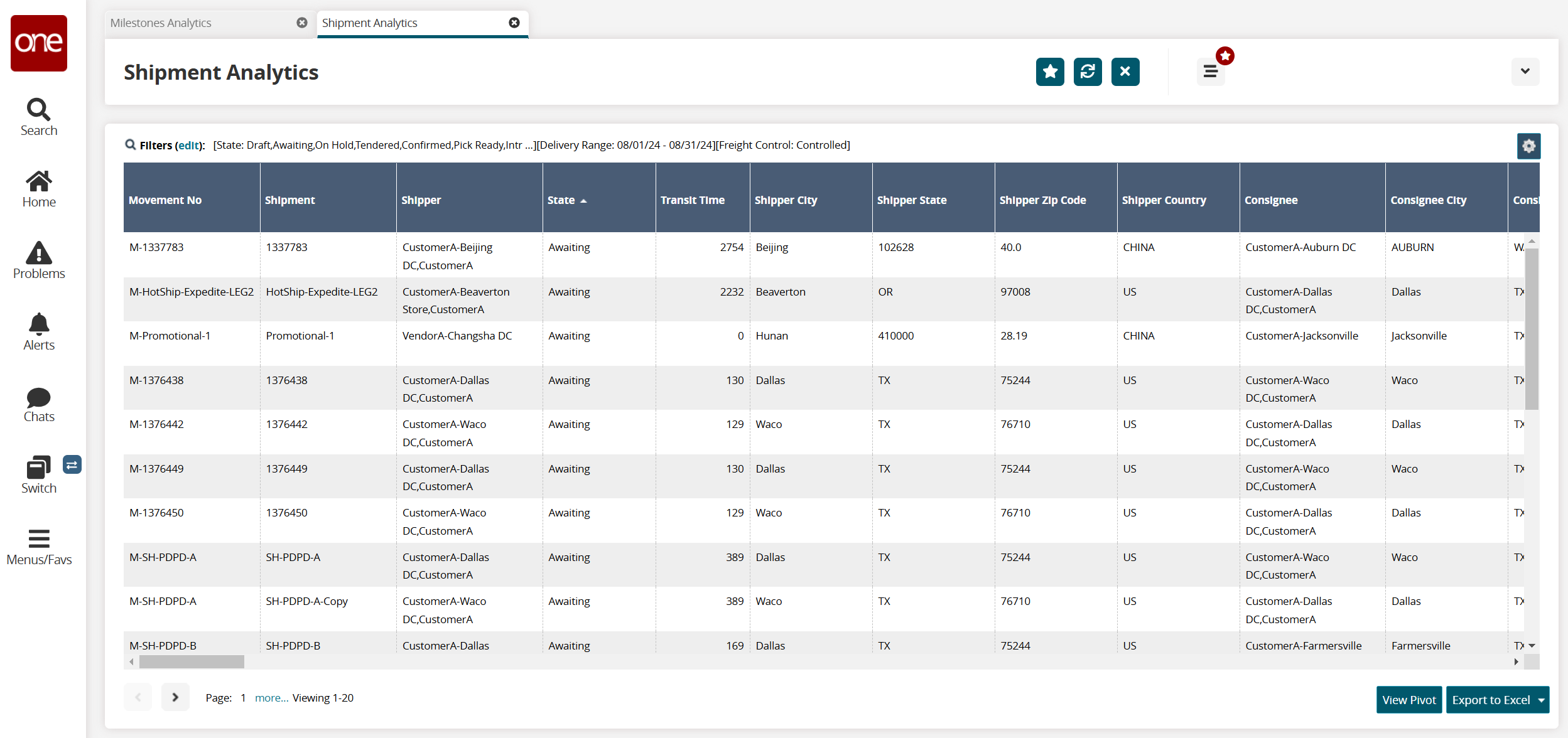Click CustomerA-Jacksonville consignee cell
Image resolution: width=1568 pixels, height=738 pixels.
coord(1312,343)
